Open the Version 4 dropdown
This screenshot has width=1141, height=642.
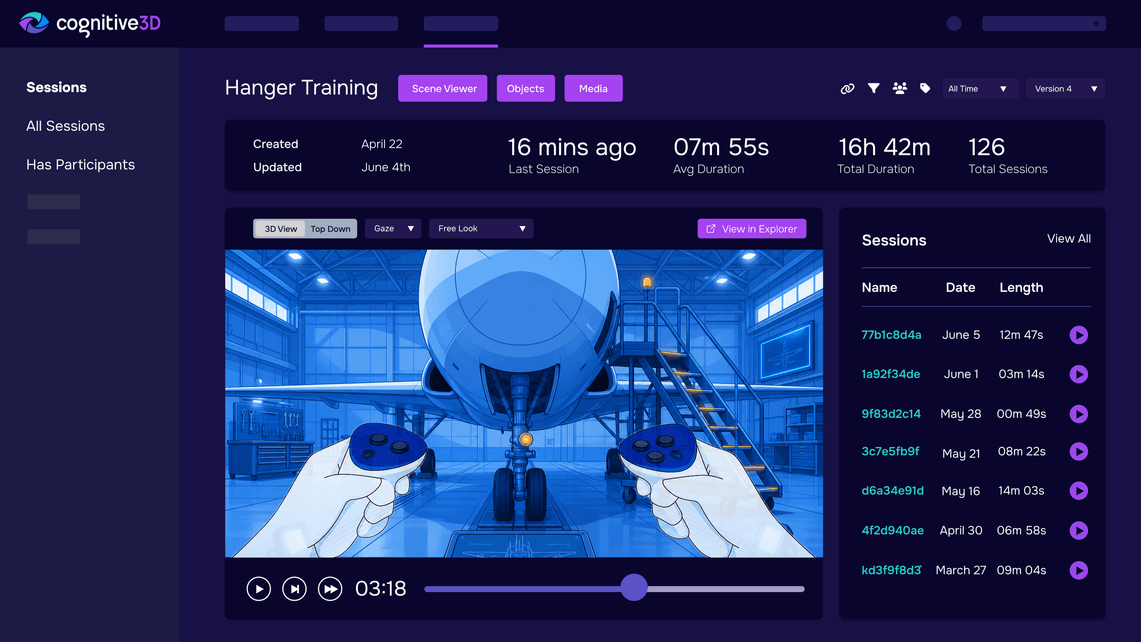(1065, 89)
